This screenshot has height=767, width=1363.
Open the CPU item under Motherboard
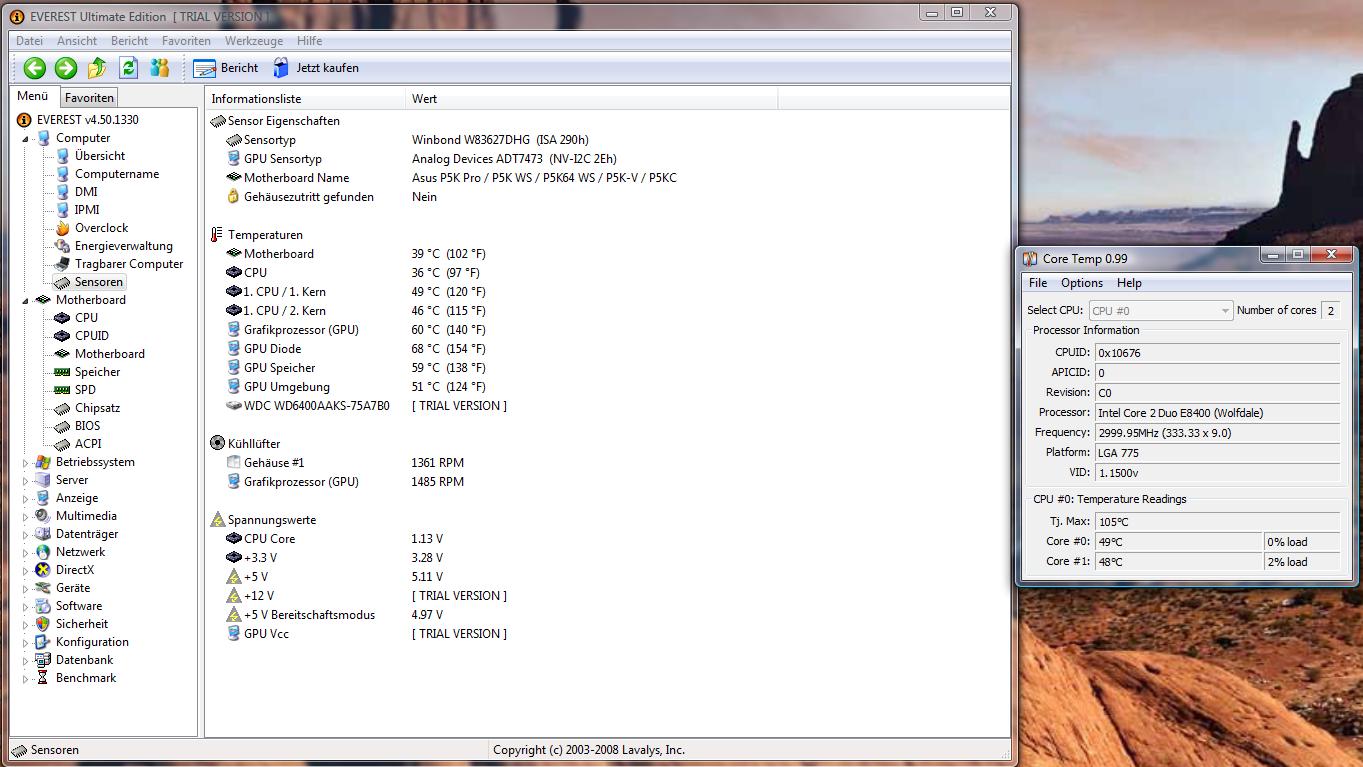pyautogui.click(x=86, y=318)
